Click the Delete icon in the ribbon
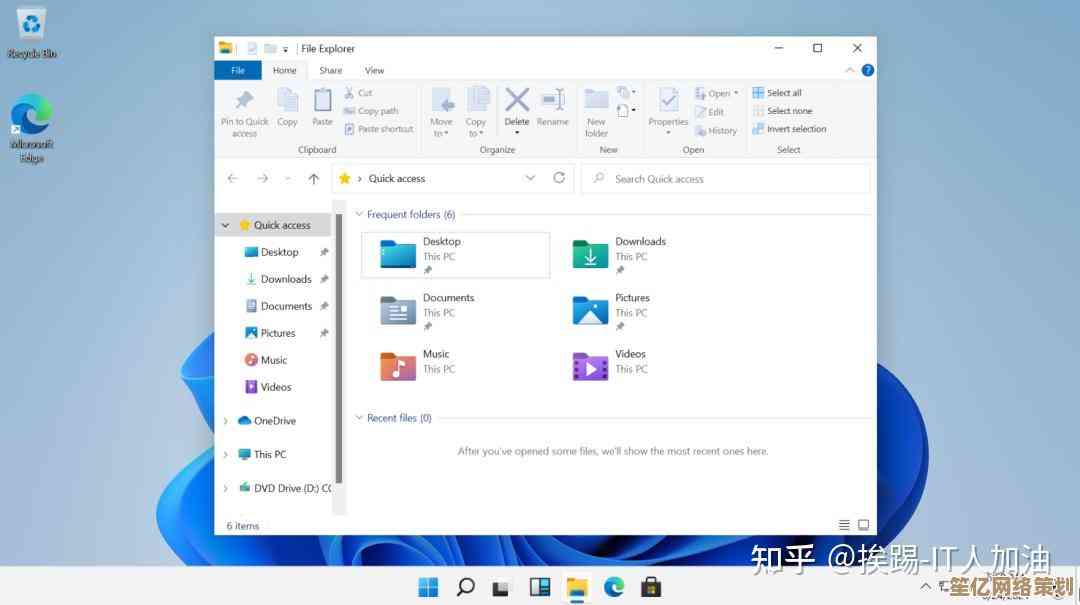Viewport: 1080px width, 605px height. coord(517,101)
